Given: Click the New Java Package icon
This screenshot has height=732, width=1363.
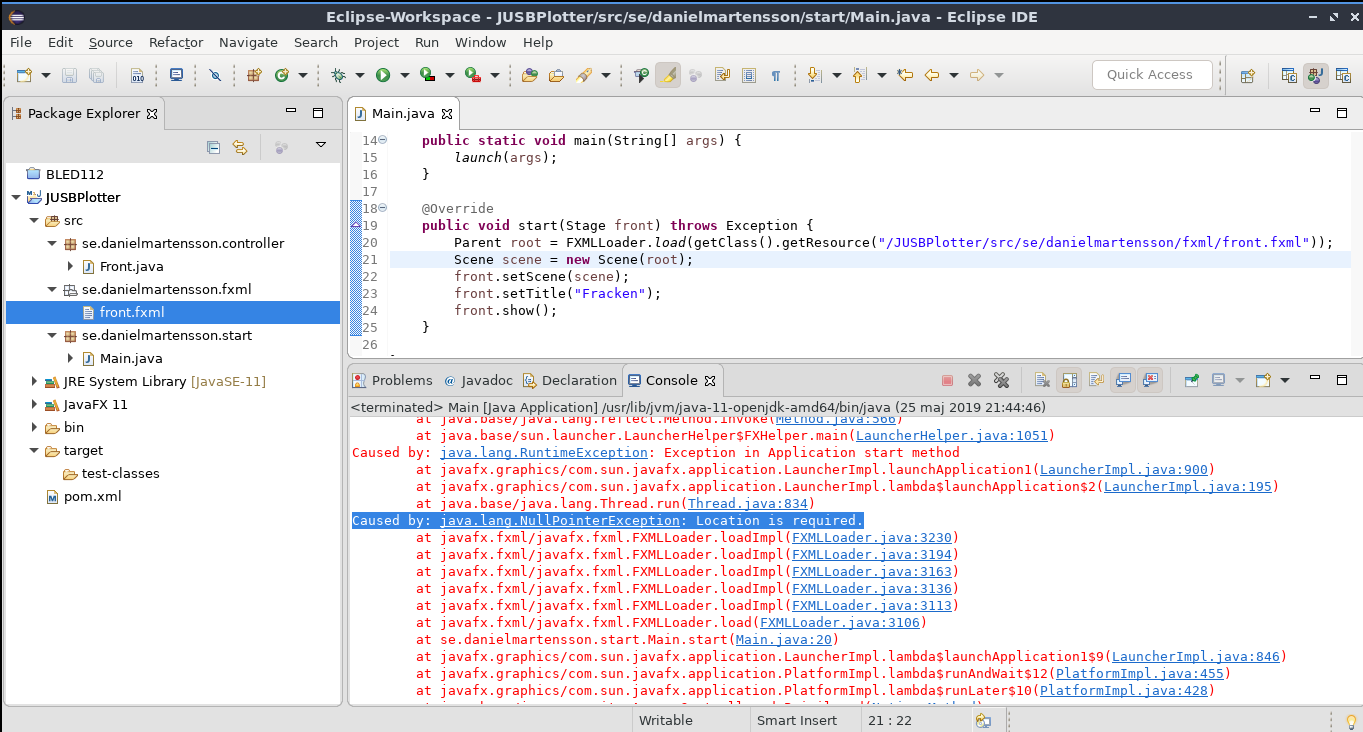Looking at the screenshot, I should [x=254, y=75].
